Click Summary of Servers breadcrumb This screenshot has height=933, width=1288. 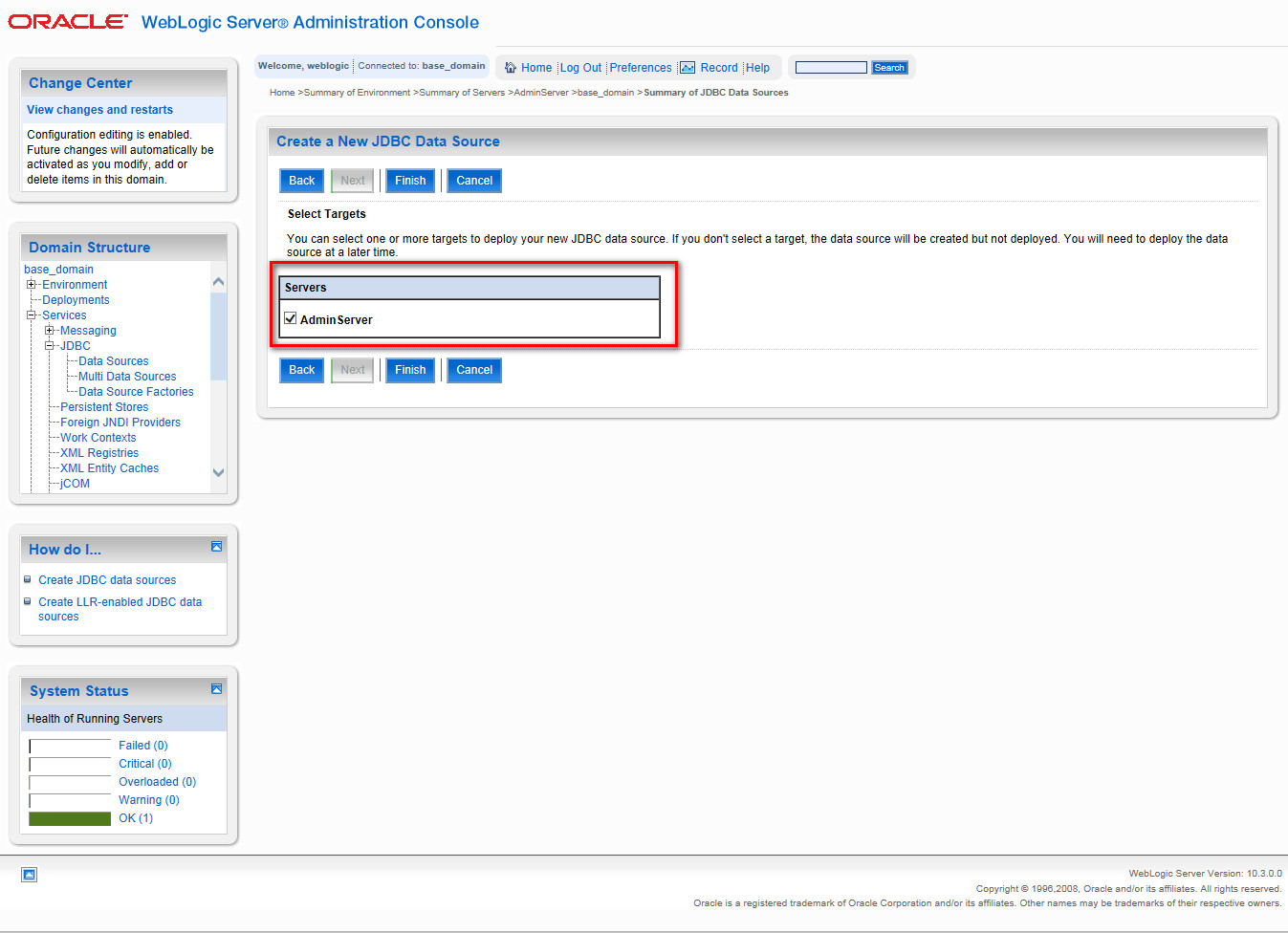[462, 93]
